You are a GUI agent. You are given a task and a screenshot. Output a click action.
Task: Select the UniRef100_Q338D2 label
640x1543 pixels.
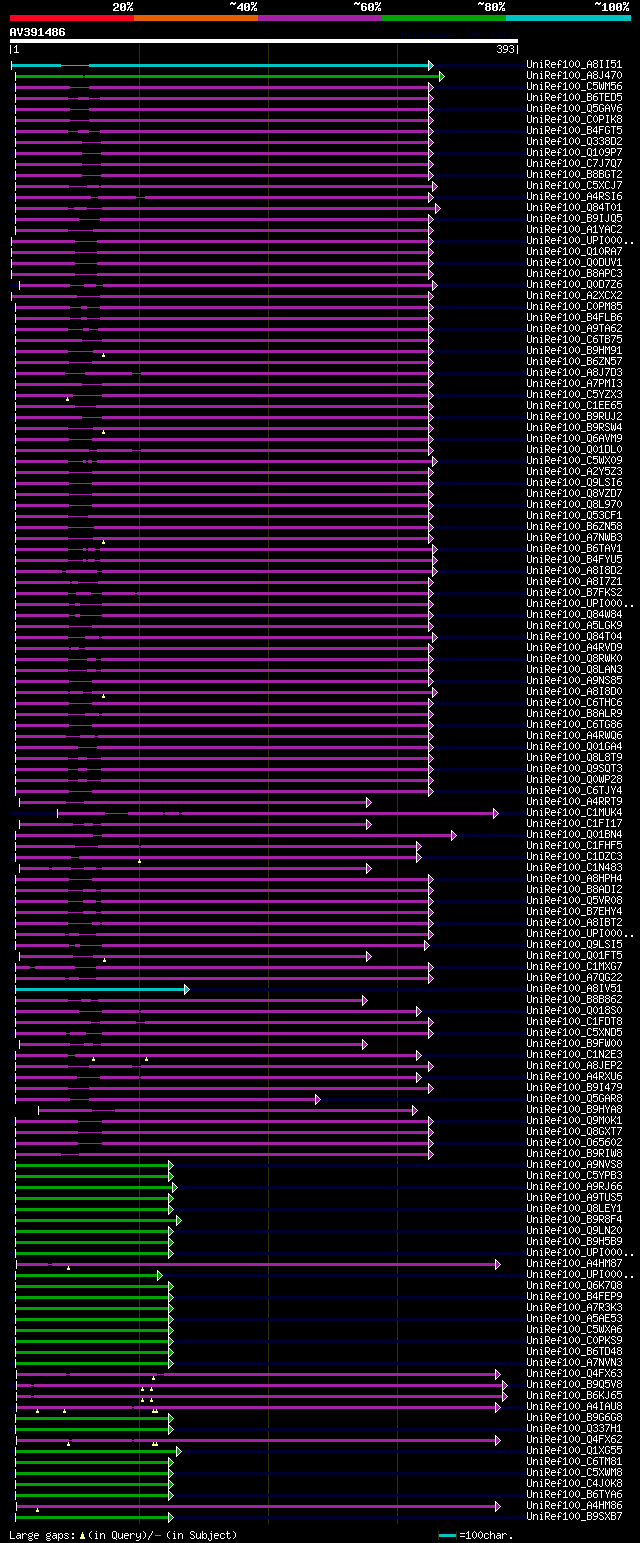(575, 142)
